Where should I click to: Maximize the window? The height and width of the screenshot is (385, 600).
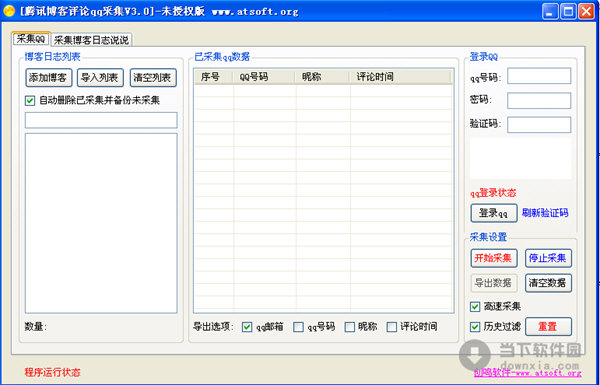point(568,12)
